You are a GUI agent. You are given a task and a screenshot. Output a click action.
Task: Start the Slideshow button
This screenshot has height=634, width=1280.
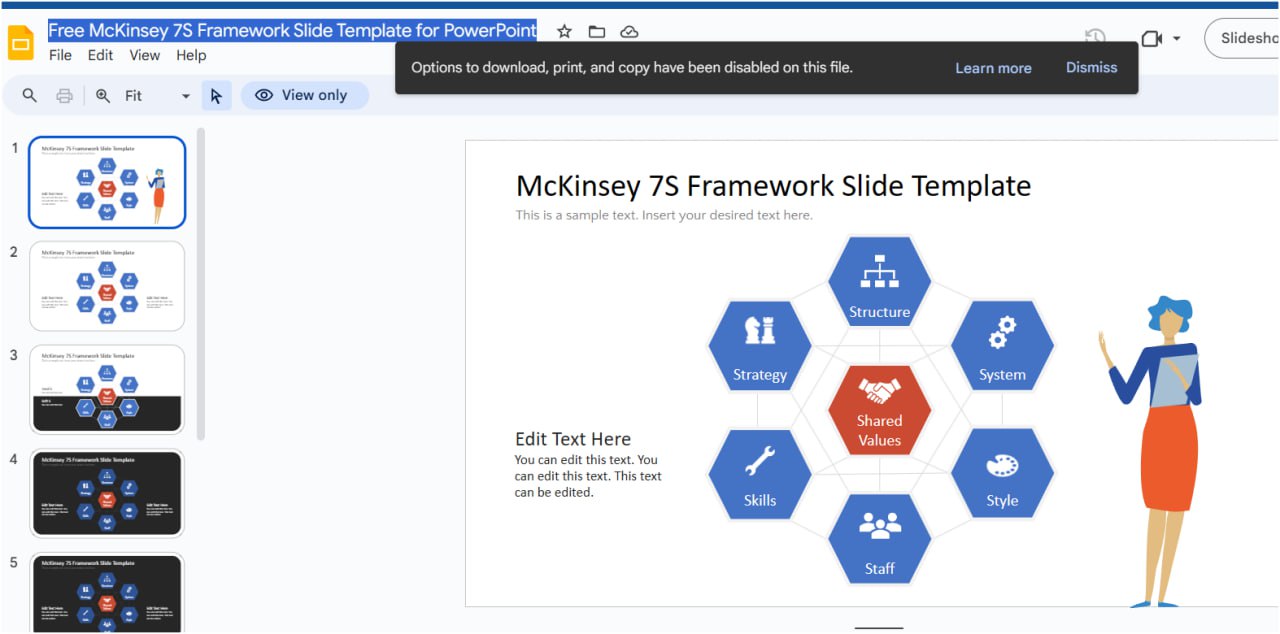pos(1242,38)
